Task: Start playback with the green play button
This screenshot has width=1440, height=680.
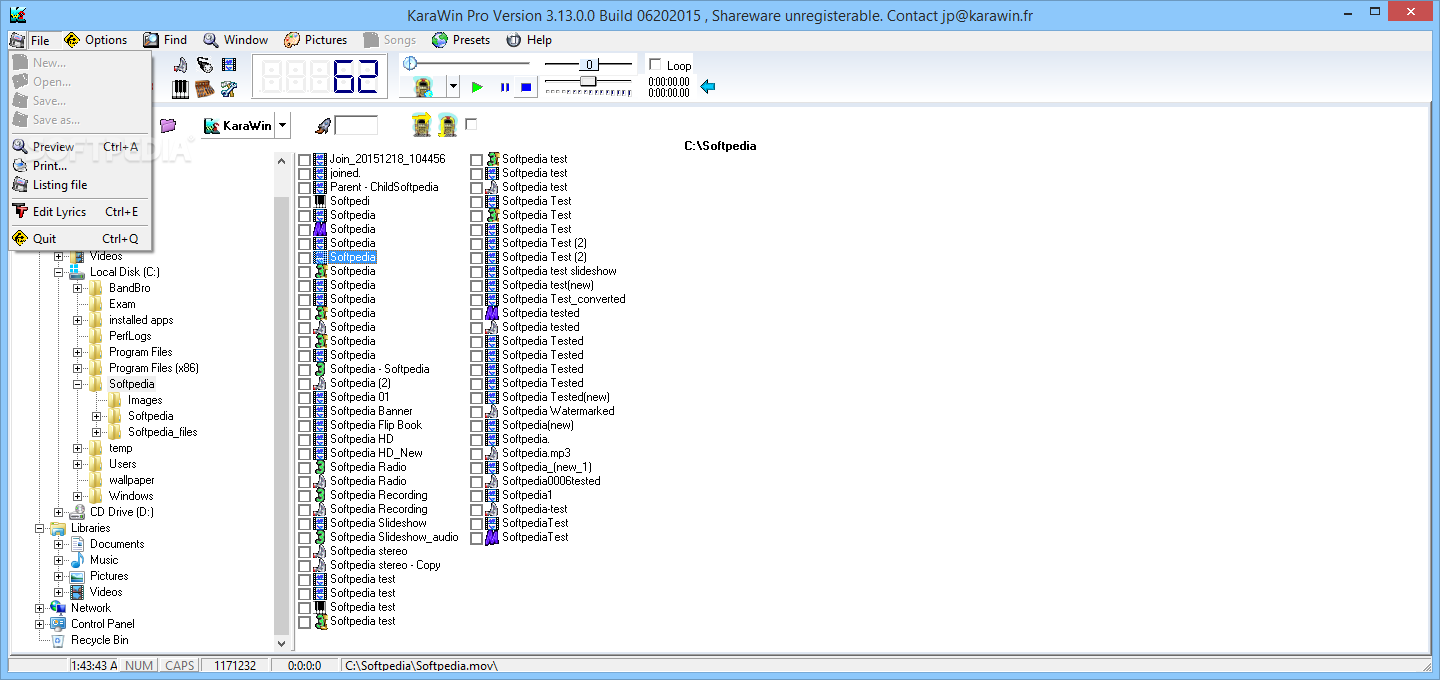Action: pos(477,87)
